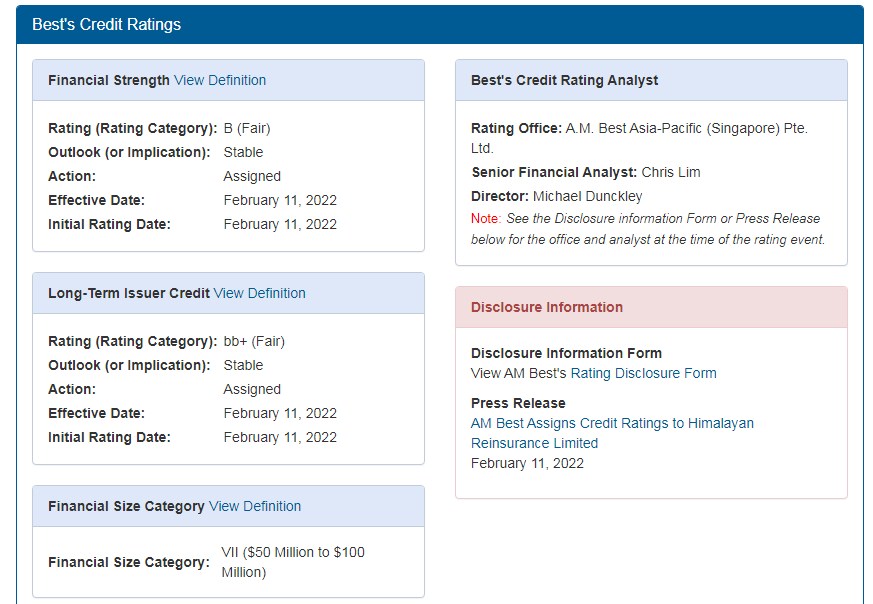Click Senior Financial Analyst name Chris Lim
The image size is (873, 604).
671,172
